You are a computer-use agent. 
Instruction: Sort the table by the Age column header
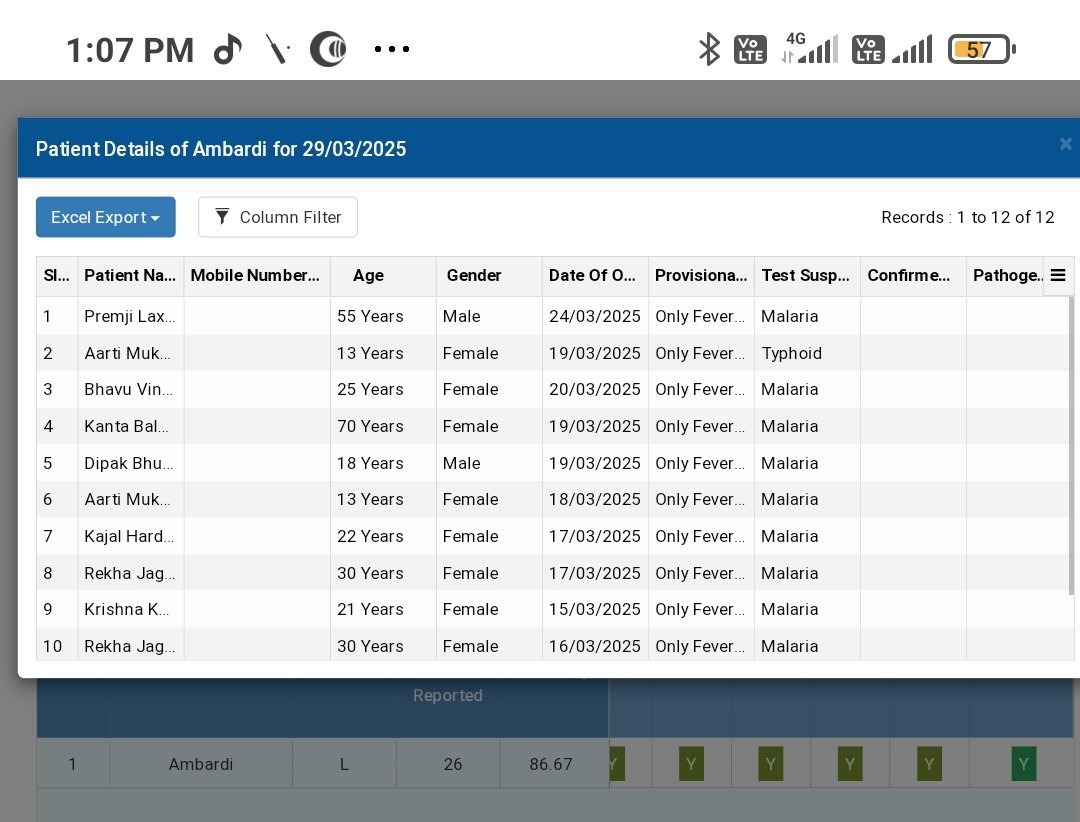coord(367,275)
